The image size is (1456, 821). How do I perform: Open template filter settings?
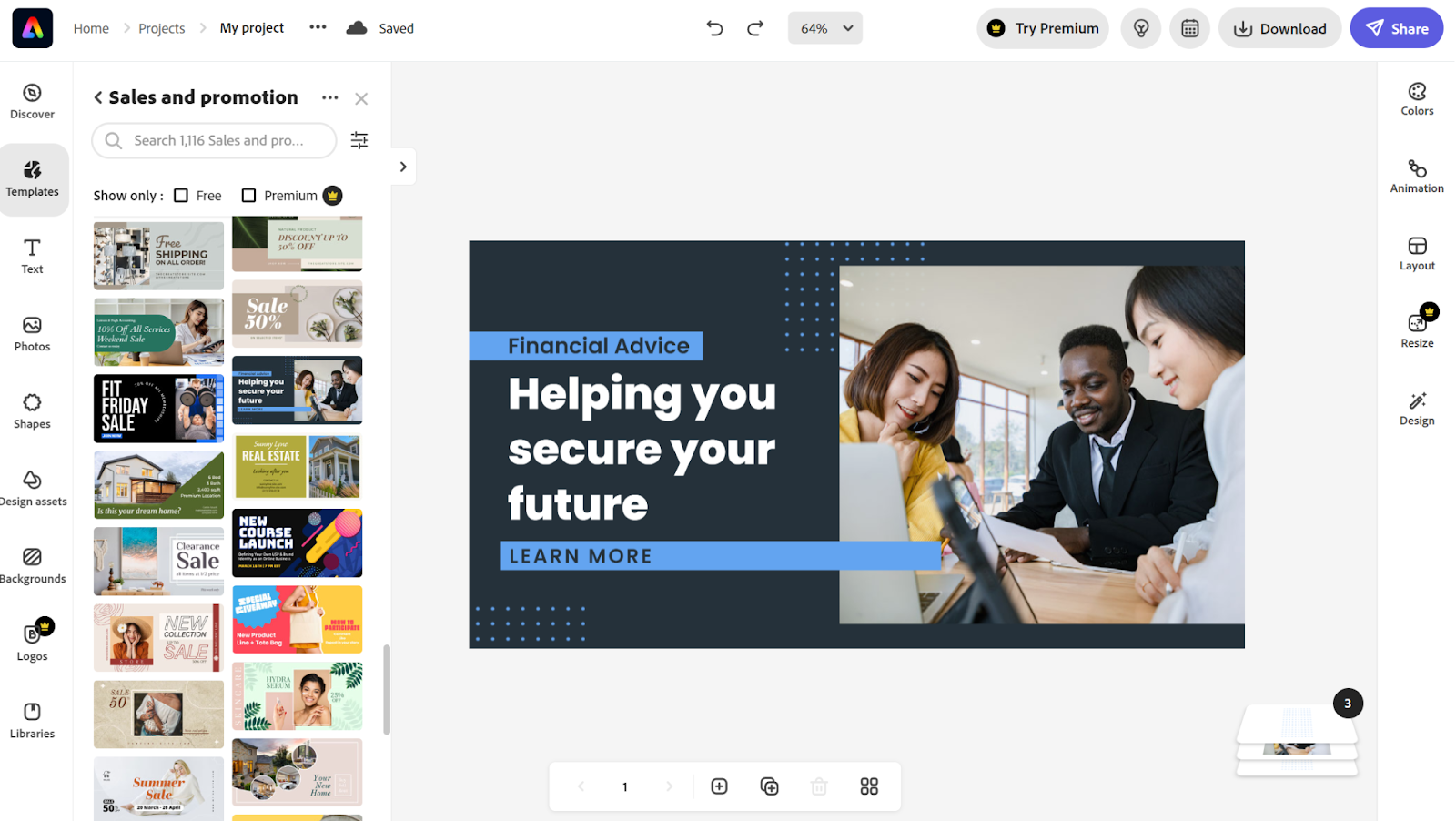pos(359,140)
